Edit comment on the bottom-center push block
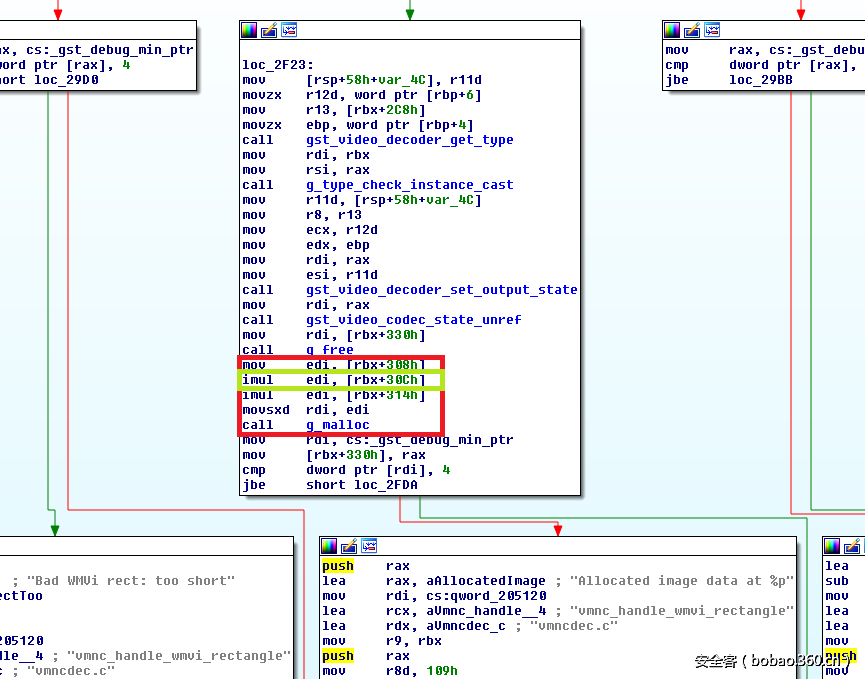Image resolution: width=865 pixels, height=679 pixels. coord(348,546)
